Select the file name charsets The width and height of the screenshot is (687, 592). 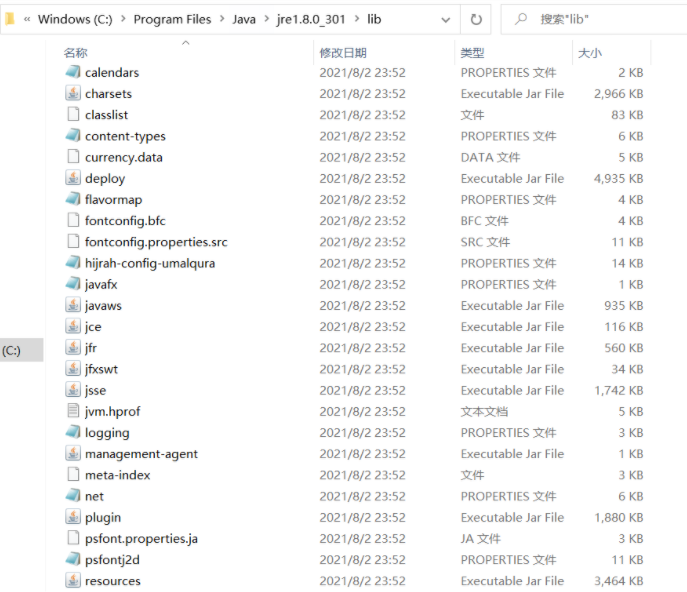coord(108,94)
